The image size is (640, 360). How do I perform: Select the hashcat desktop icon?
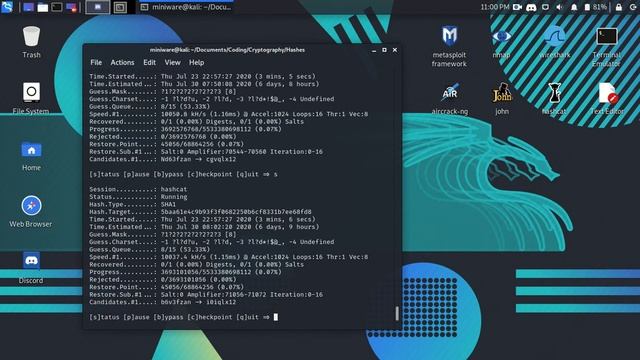(x=554, y=98)
